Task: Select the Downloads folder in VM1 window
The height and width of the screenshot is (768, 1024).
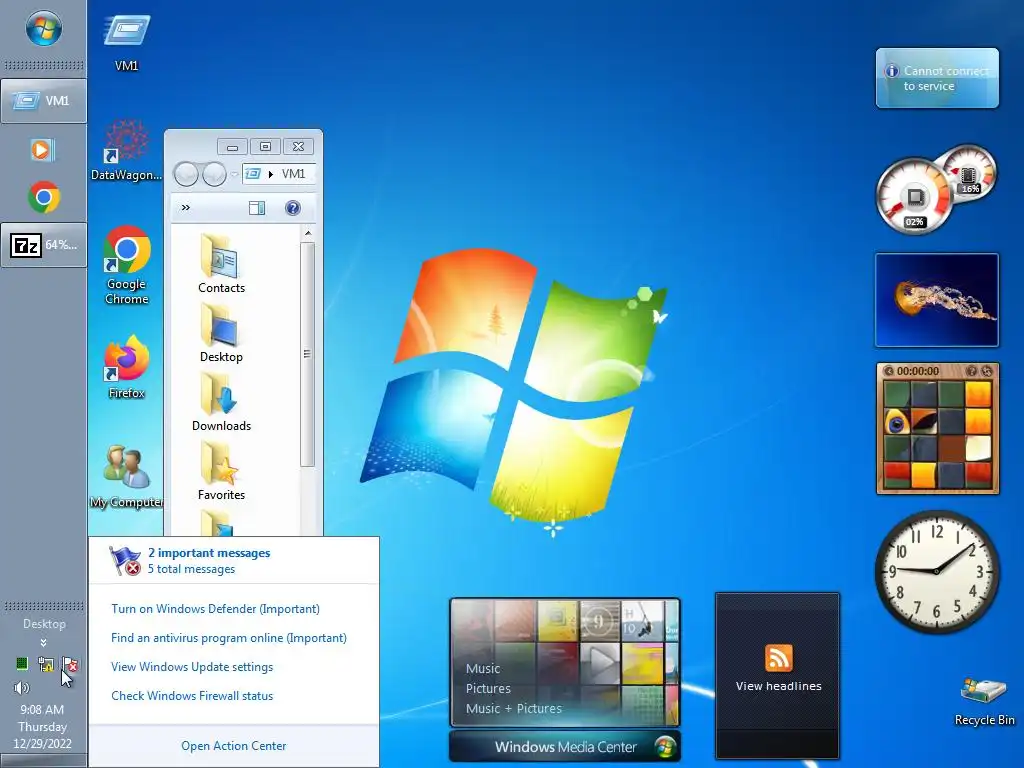Action: coord(221,402)
